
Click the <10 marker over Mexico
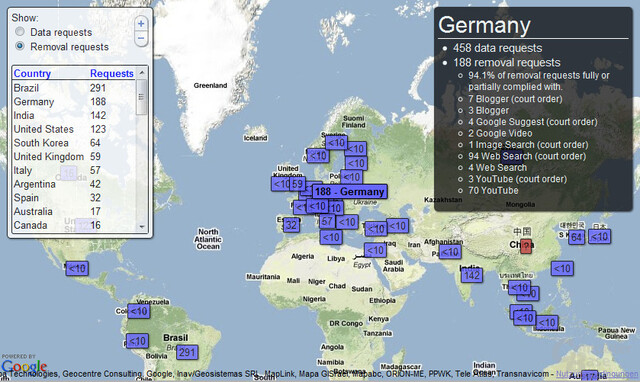(x=77, y=269)
